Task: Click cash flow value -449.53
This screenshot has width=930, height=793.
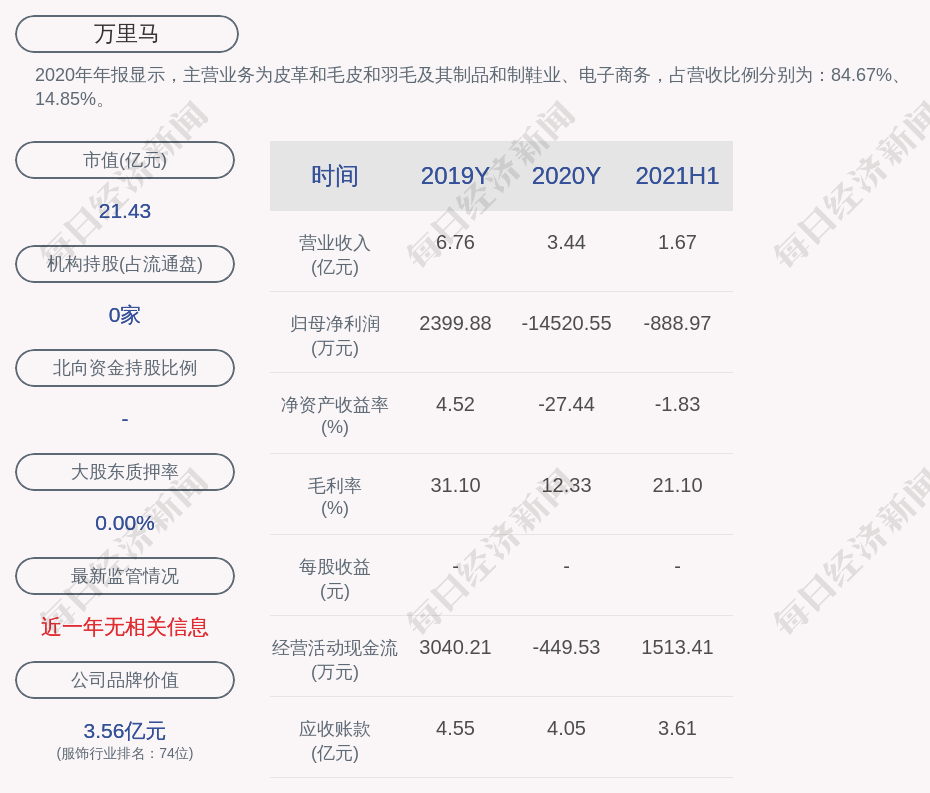Action: point(566,647)
